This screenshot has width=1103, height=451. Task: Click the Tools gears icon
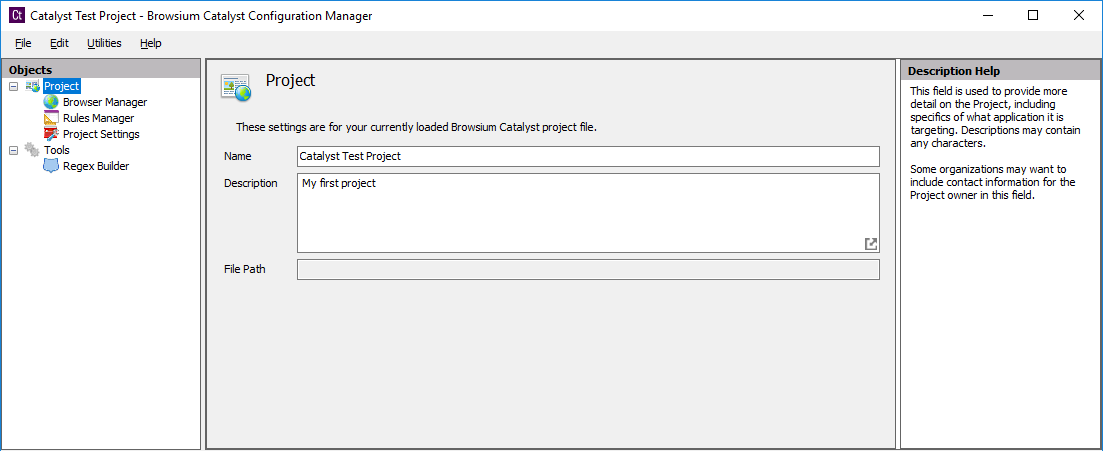point(32,150)
